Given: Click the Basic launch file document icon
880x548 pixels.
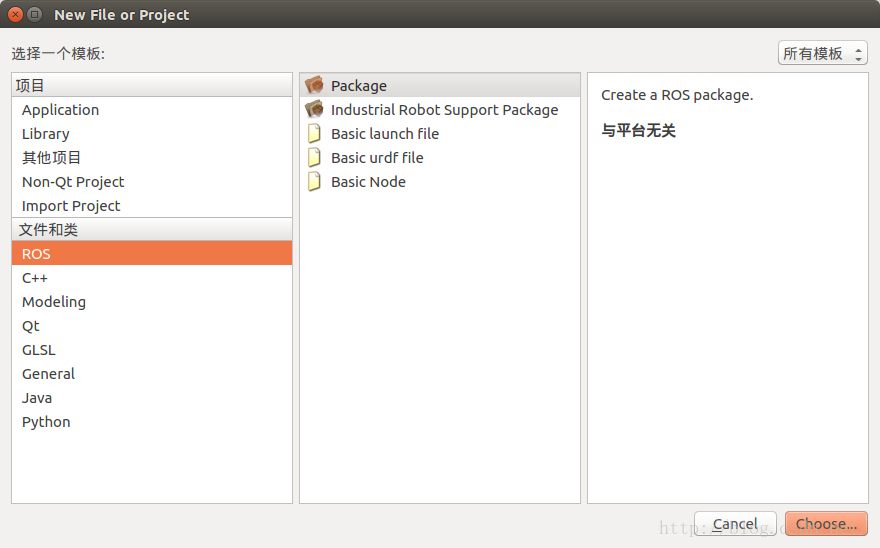Looking at the screenshot, I should (314, 134).
